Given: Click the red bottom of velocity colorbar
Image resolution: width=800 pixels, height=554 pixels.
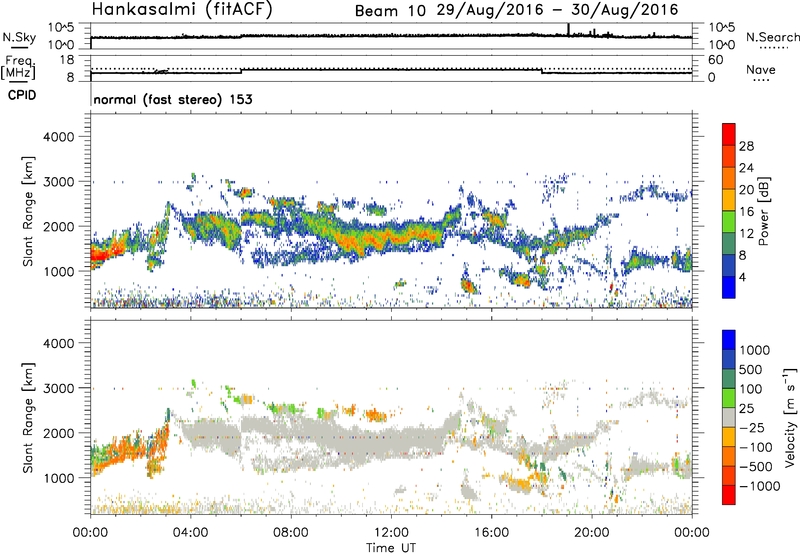Looking at the screenshot, I should [729, 495].
